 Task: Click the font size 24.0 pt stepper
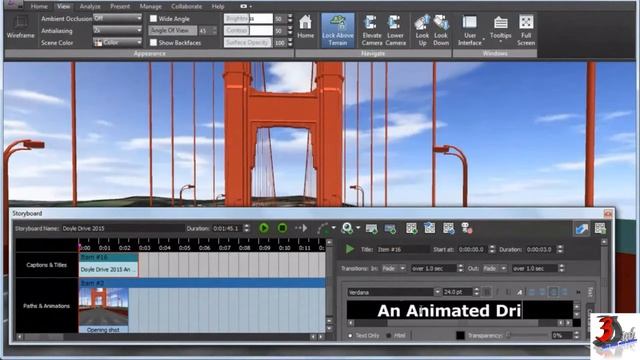[x=476, y=292]
